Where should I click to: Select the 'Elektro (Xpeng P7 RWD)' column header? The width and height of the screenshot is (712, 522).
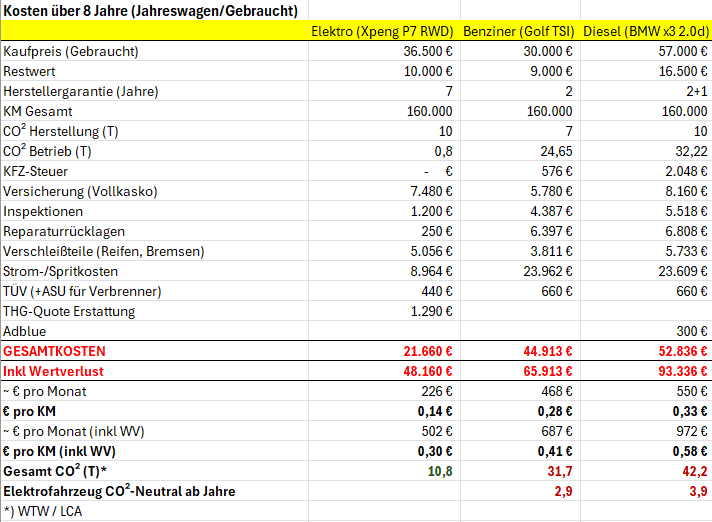[382, 31]
